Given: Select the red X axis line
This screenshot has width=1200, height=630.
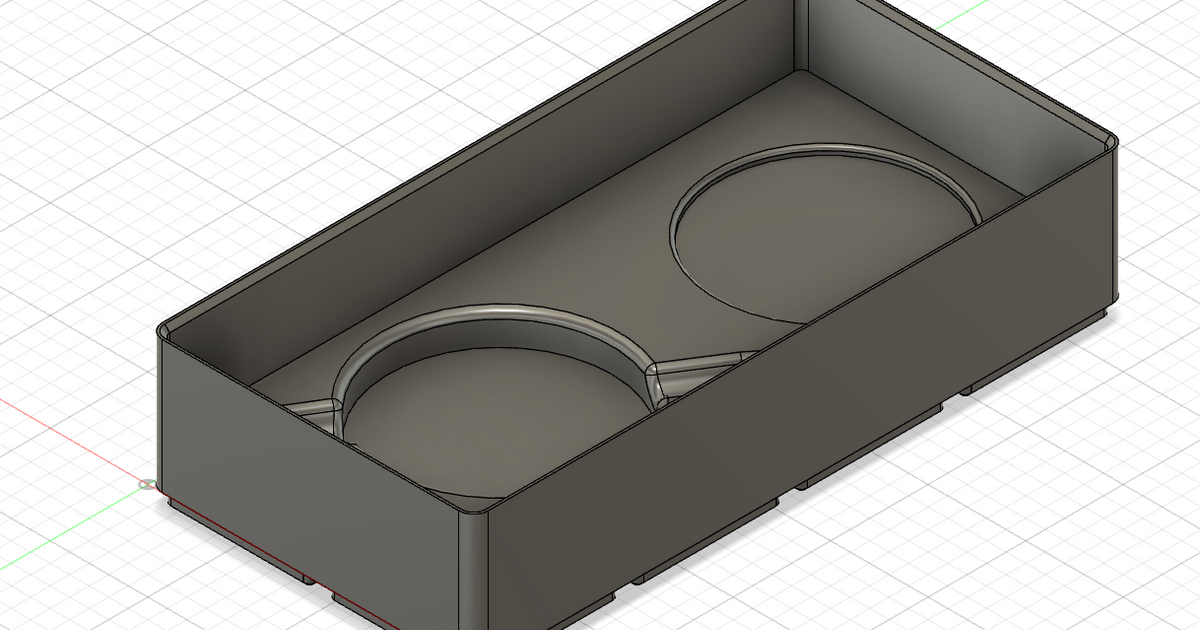Looking at the screenshot, I should tap(60, 430).
